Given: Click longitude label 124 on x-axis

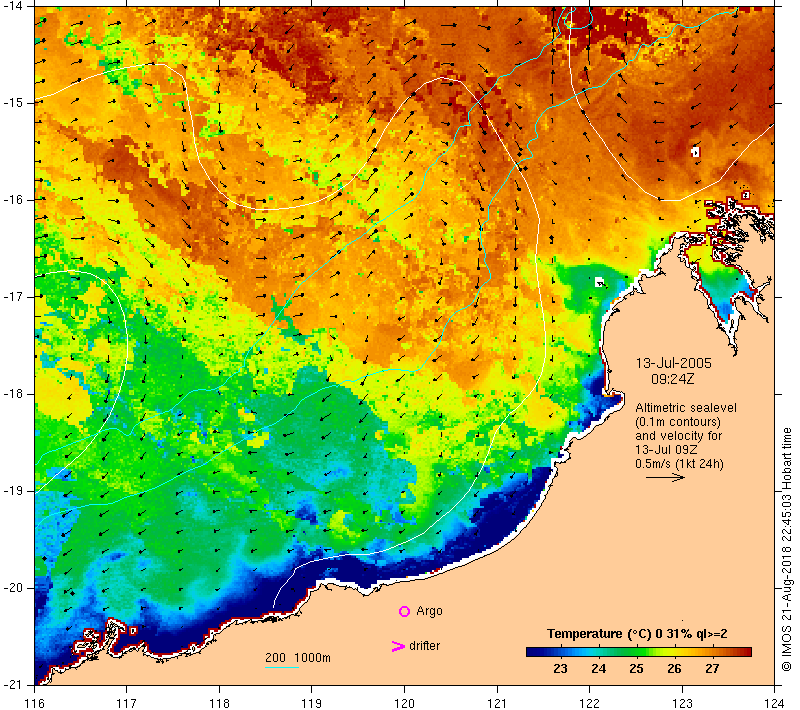Looking at the screenshot, I should 774,703.
